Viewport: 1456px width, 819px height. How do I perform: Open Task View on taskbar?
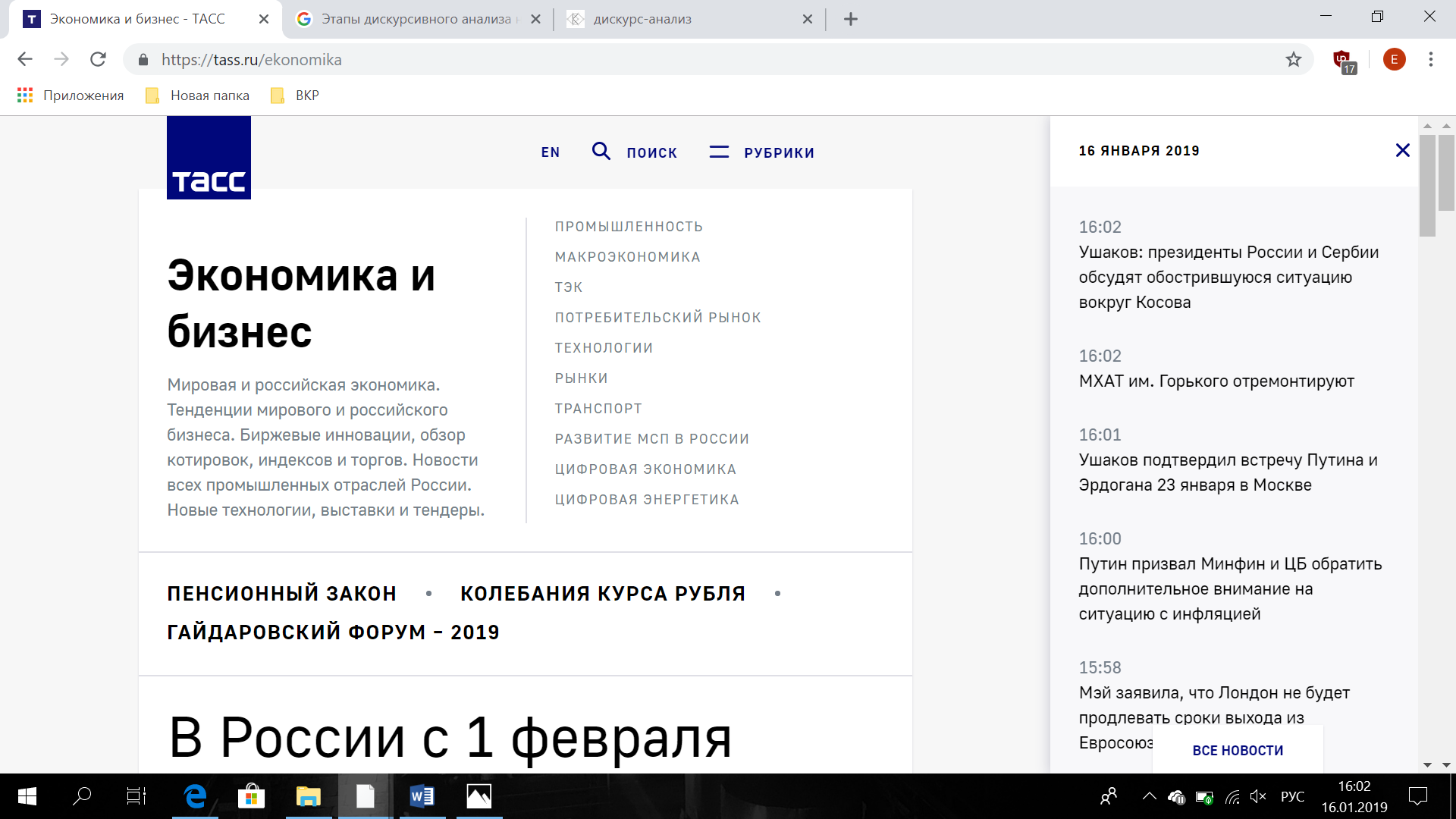(136, 796)
